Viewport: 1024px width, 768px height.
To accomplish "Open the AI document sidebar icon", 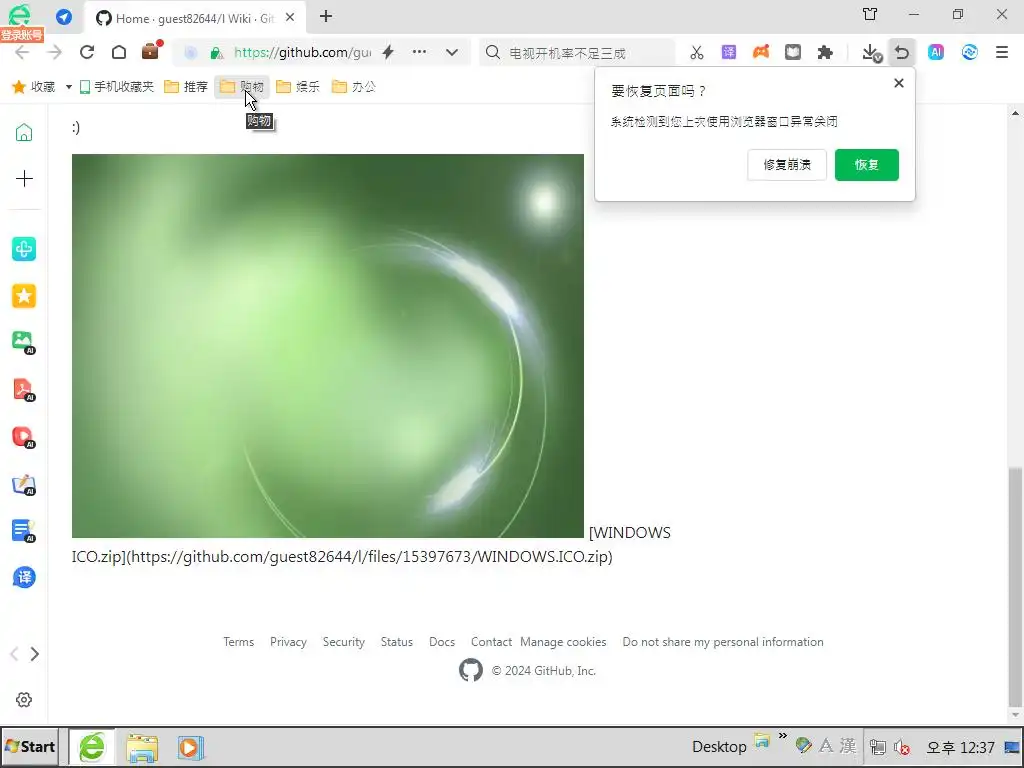I will (24, 531).
